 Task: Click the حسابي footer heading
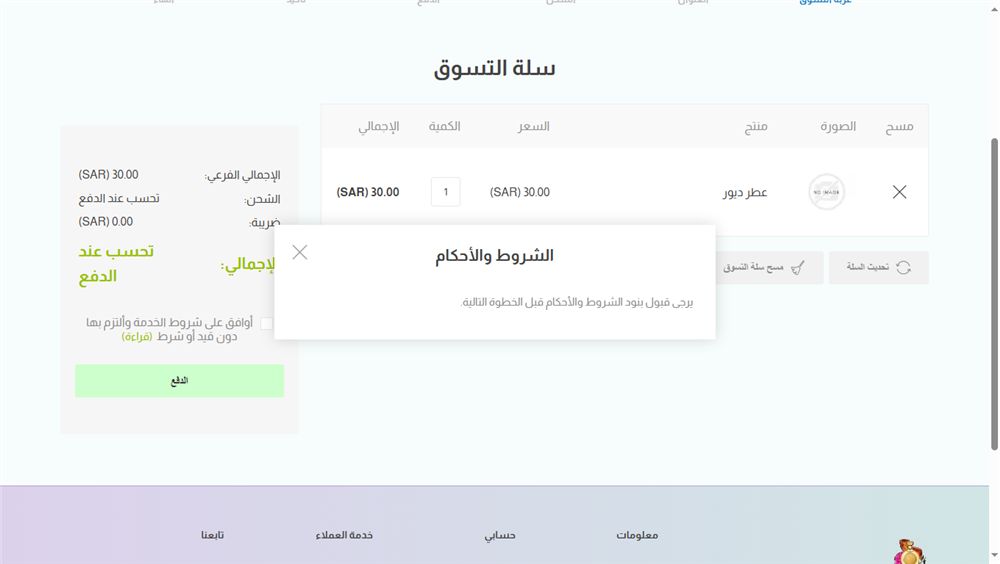[x=500, y=535]
